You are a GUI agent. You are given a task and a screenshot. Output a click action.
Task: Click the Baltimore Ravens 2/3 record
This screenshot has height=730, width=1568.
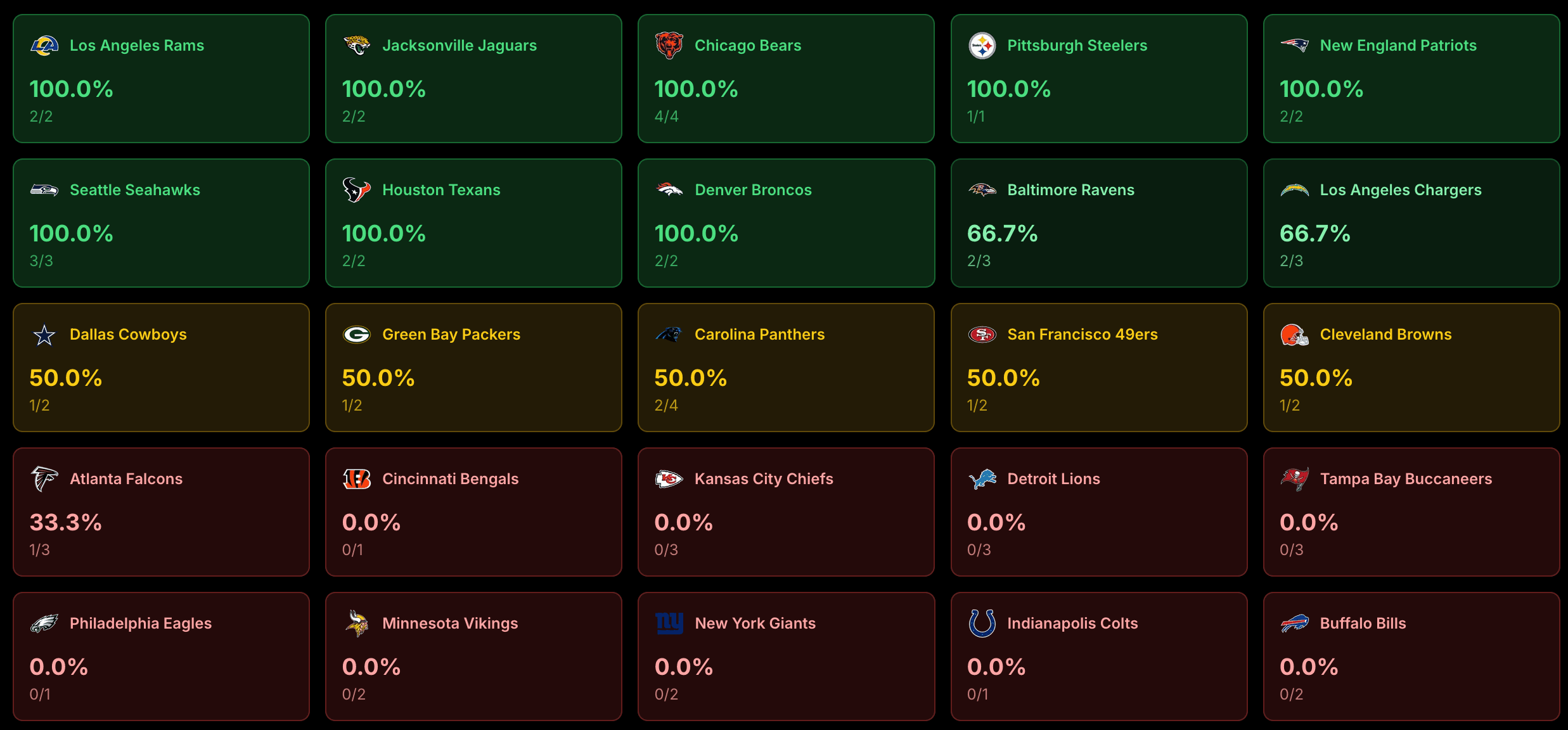[x=978, y=261]
